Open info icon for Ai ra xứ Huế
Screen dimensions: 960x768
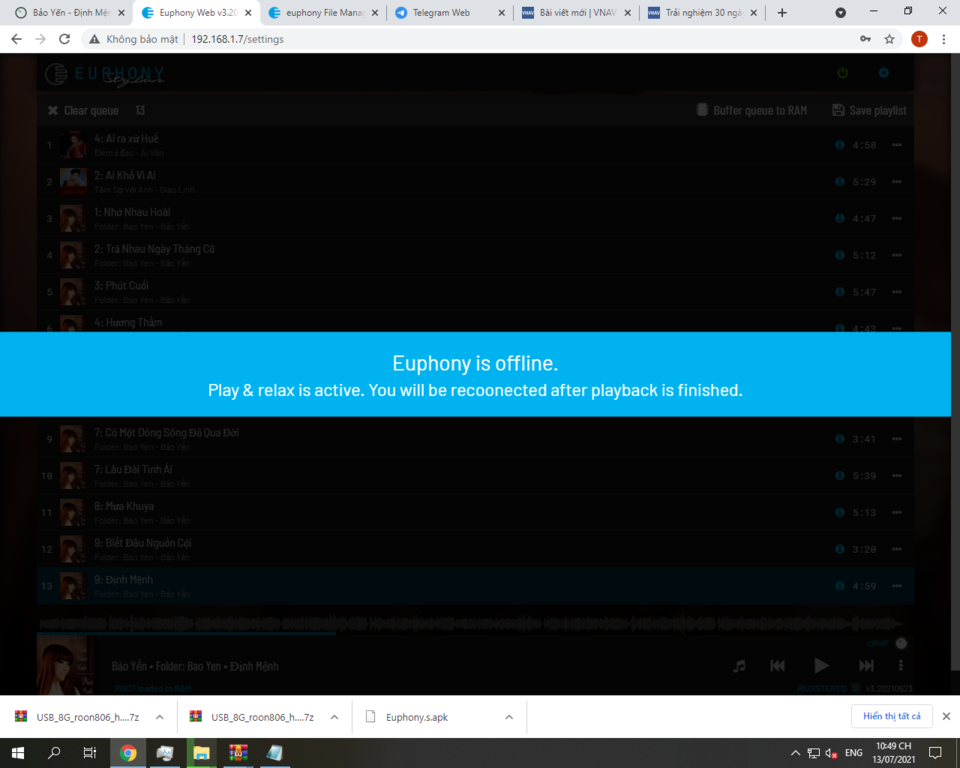[840, 145]
